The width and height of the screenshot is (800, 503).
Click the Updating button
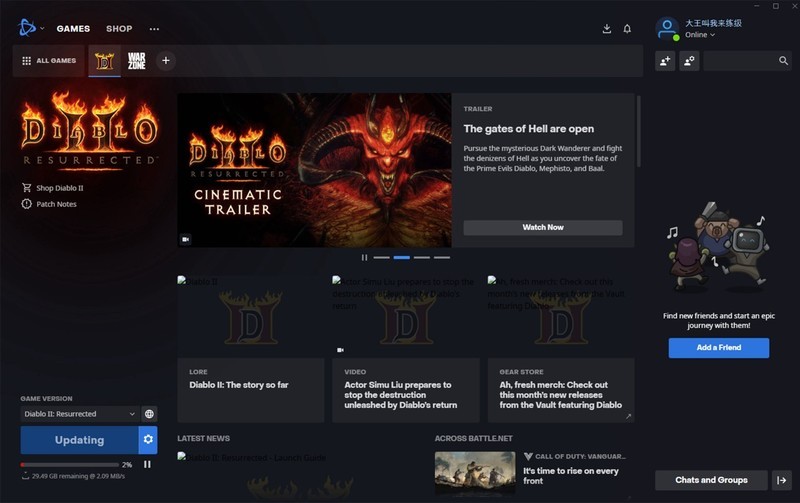pos(79,440)
